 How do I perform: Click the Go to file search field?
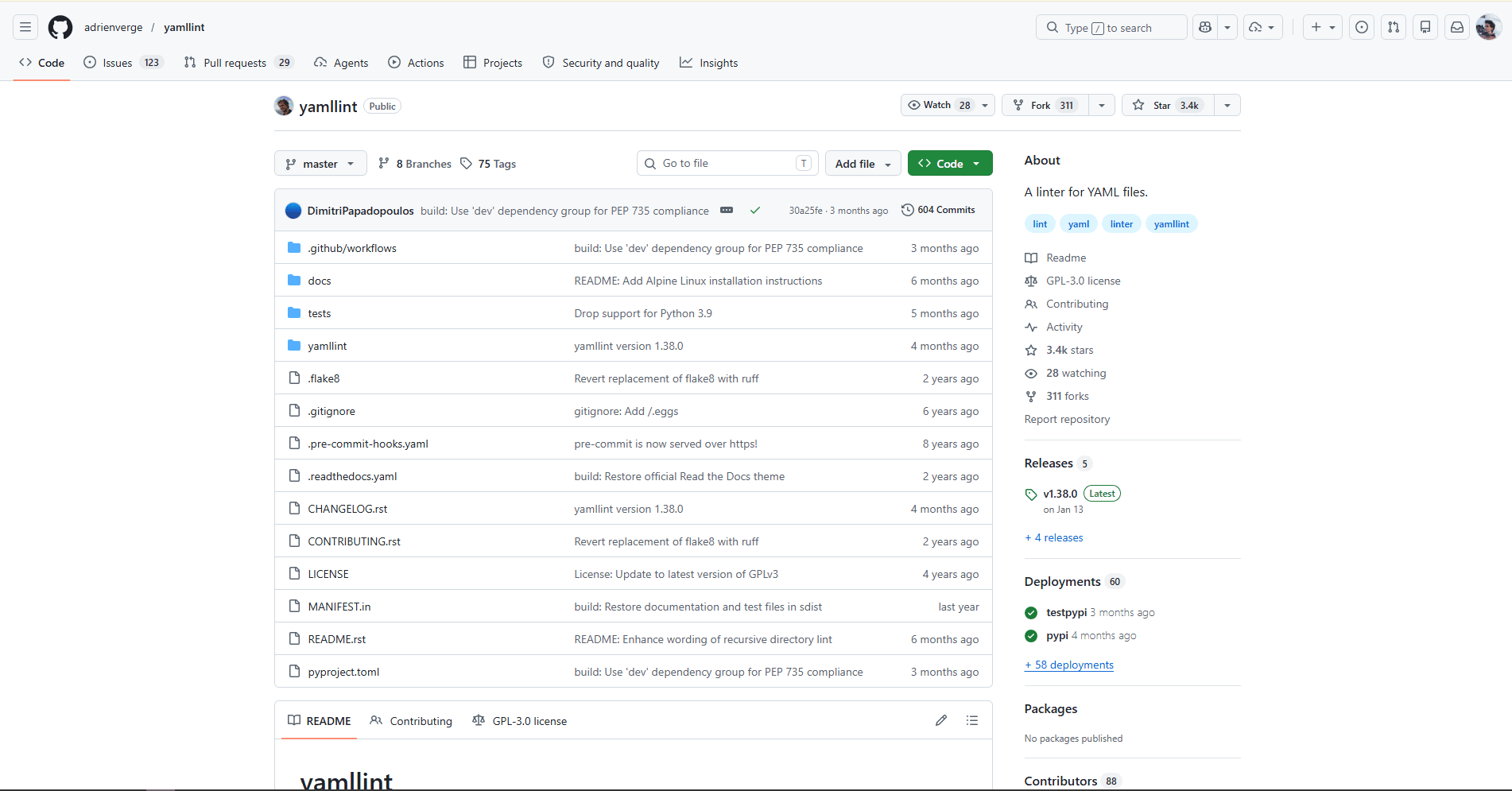[727, 164]
